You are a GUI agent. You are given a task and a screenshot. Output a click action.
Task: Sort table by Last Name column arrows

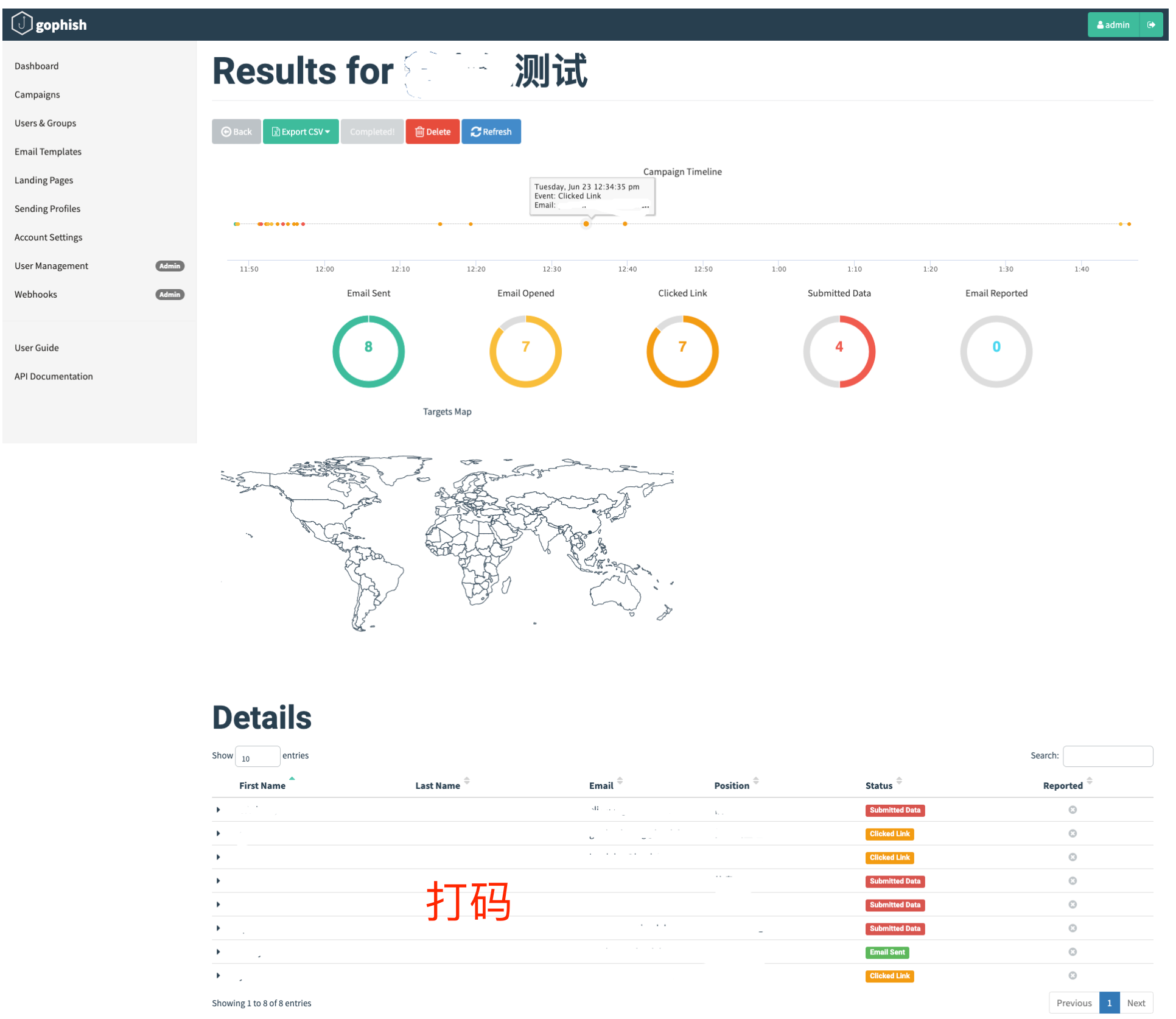(467, 781)
